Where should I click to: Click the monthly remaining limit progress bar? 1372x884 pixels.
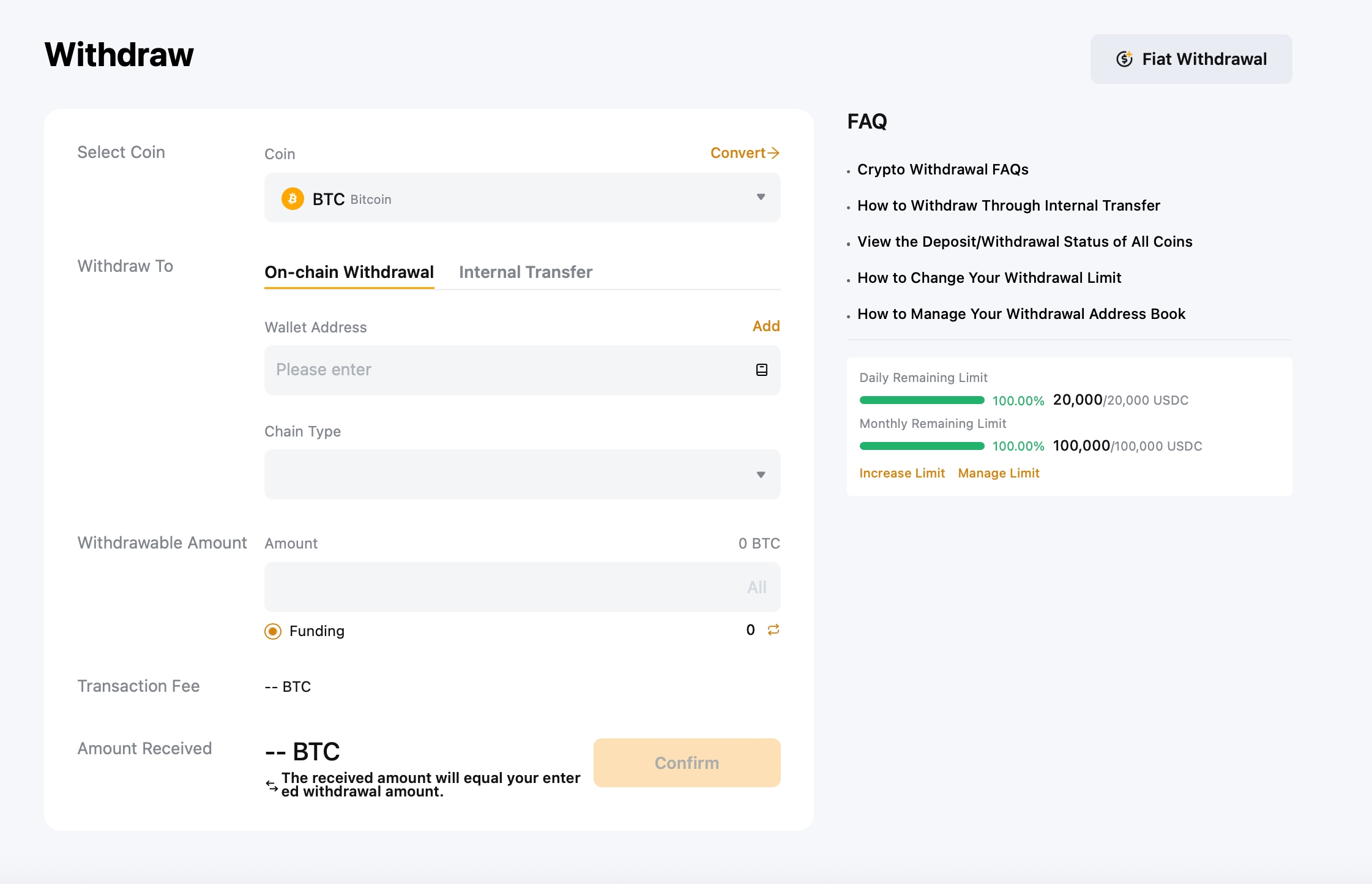(922, 446)
